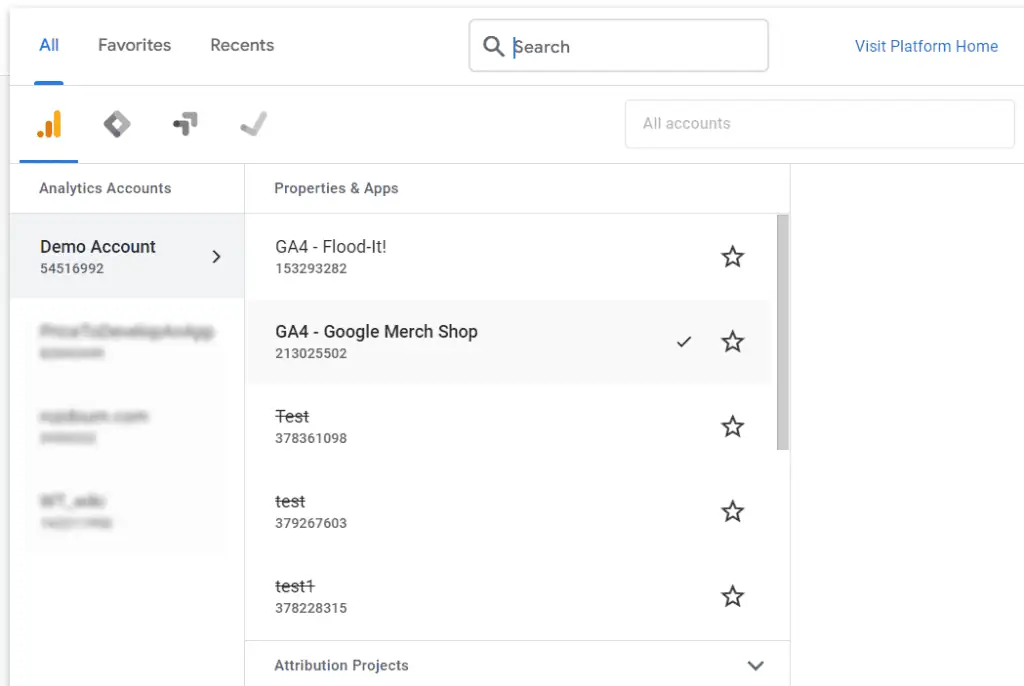Star the GA4 - Flood-It! property

733,257
